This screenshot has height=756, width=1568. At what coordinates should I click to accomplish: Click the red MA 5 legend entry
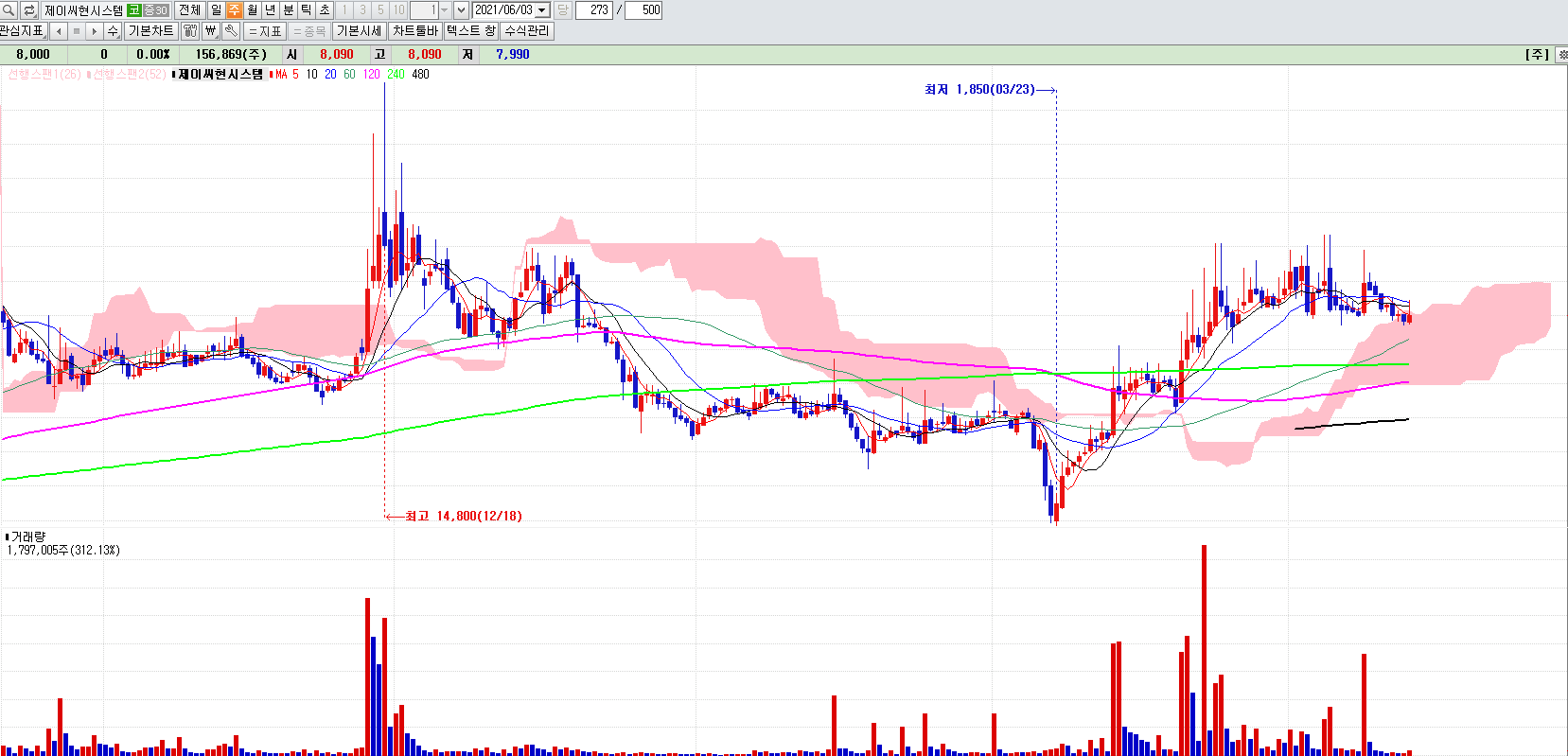click(287, 74)
